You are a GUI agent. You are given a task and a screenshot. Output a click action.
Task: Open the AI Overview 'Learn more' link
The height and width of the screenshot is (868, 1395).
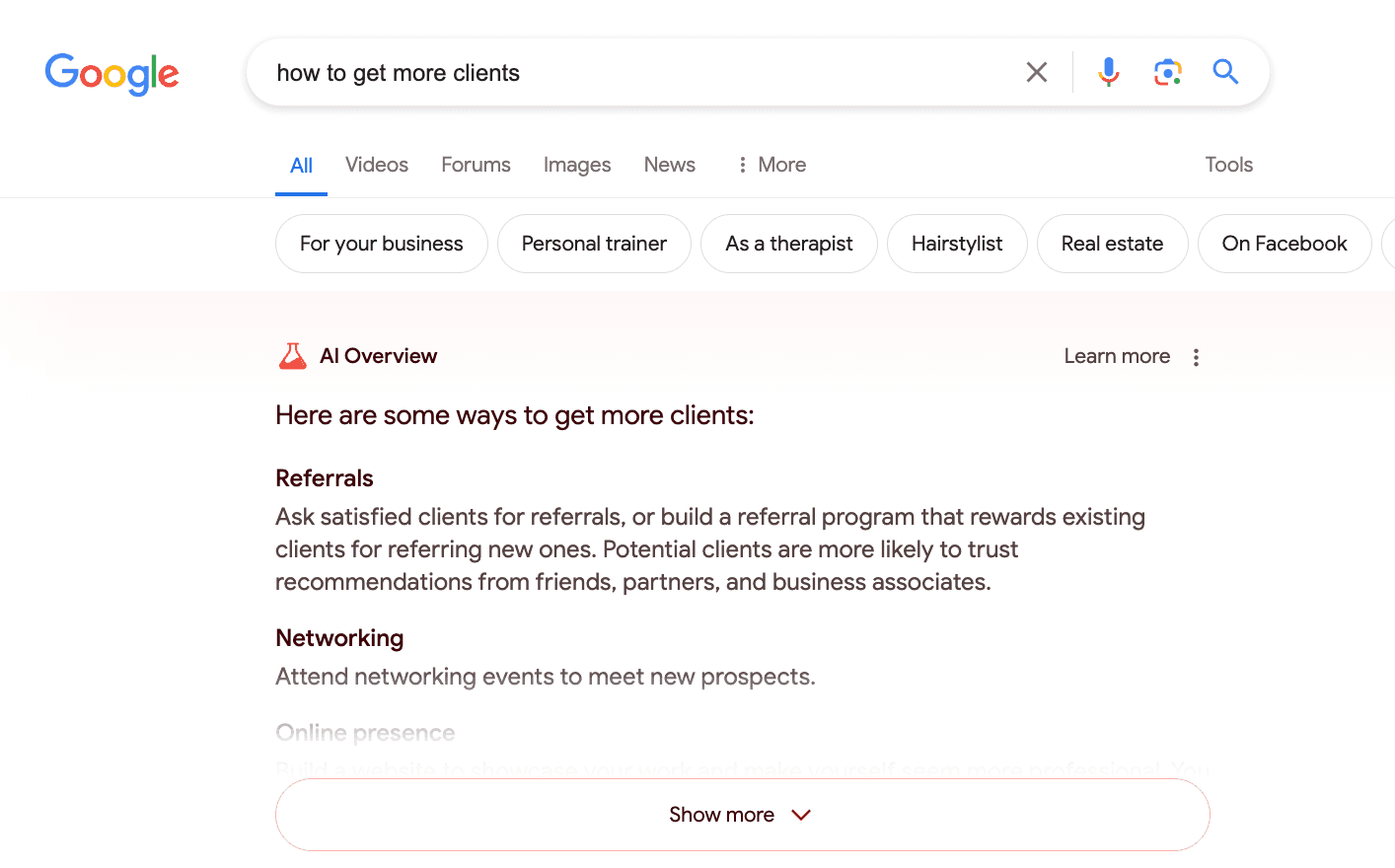(x=1117, y=356)
